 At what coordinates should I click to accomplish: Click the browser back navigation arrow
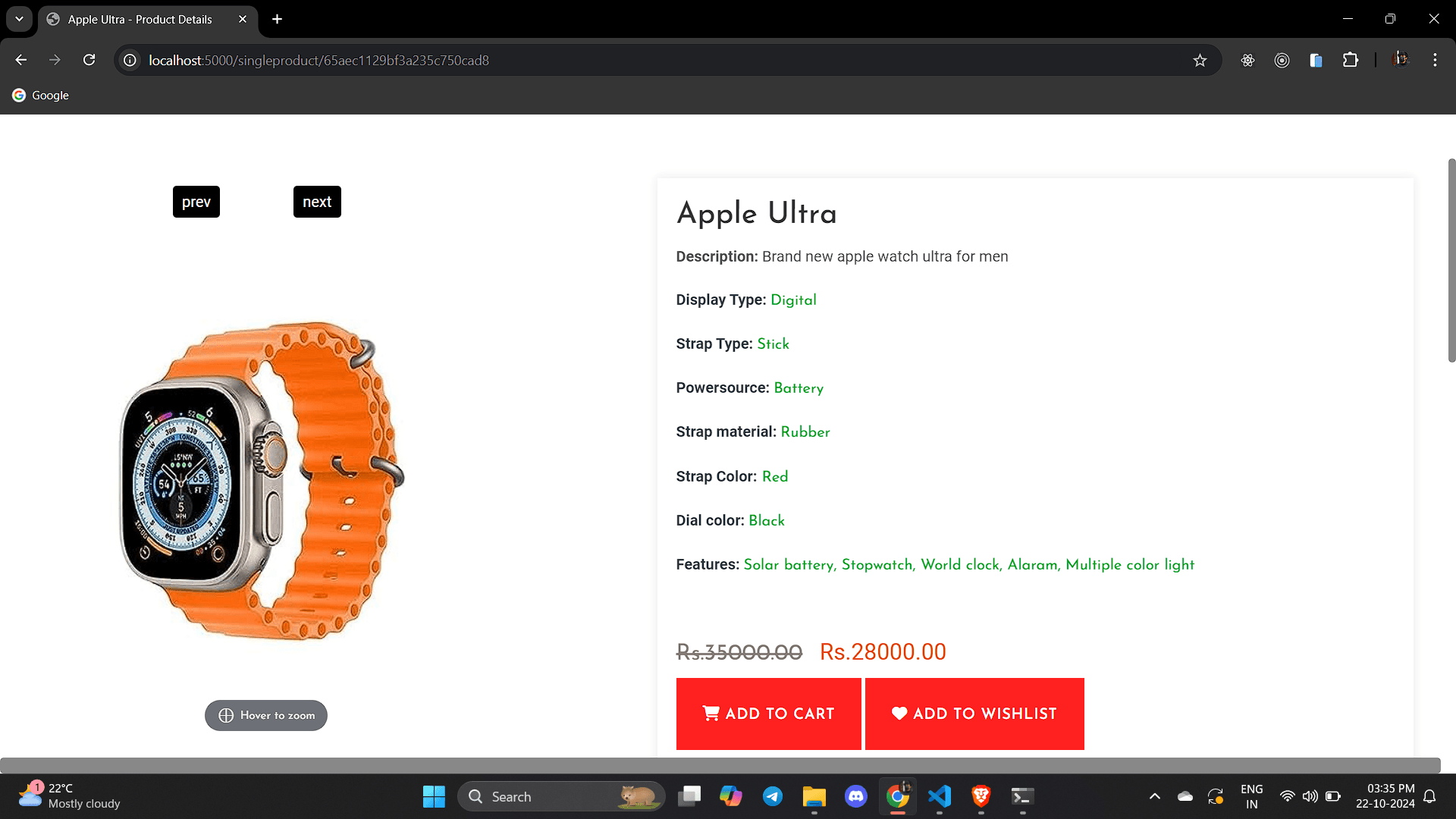coord(21,60)
